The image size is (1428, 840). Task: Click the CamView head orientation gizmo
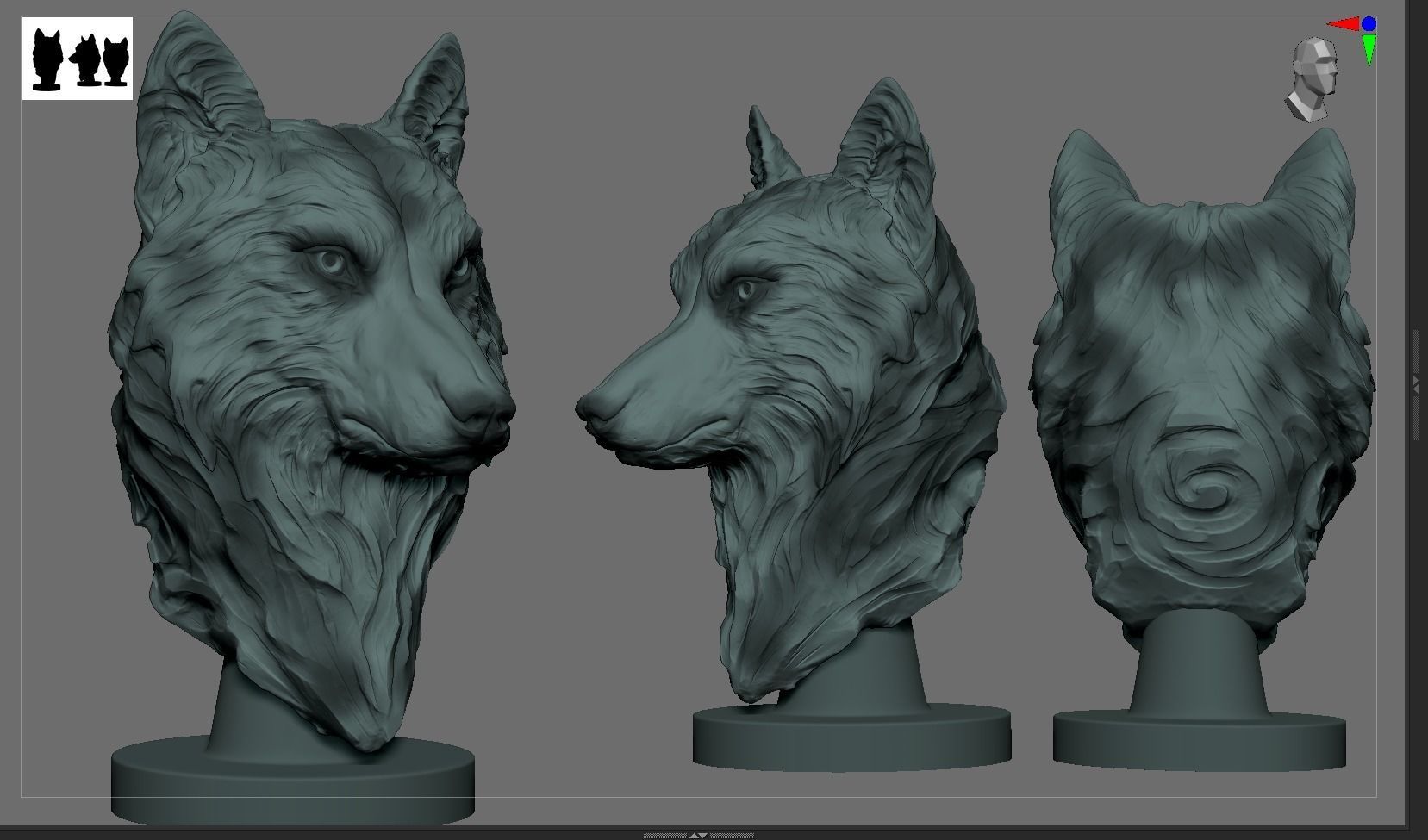(1313, 79)
